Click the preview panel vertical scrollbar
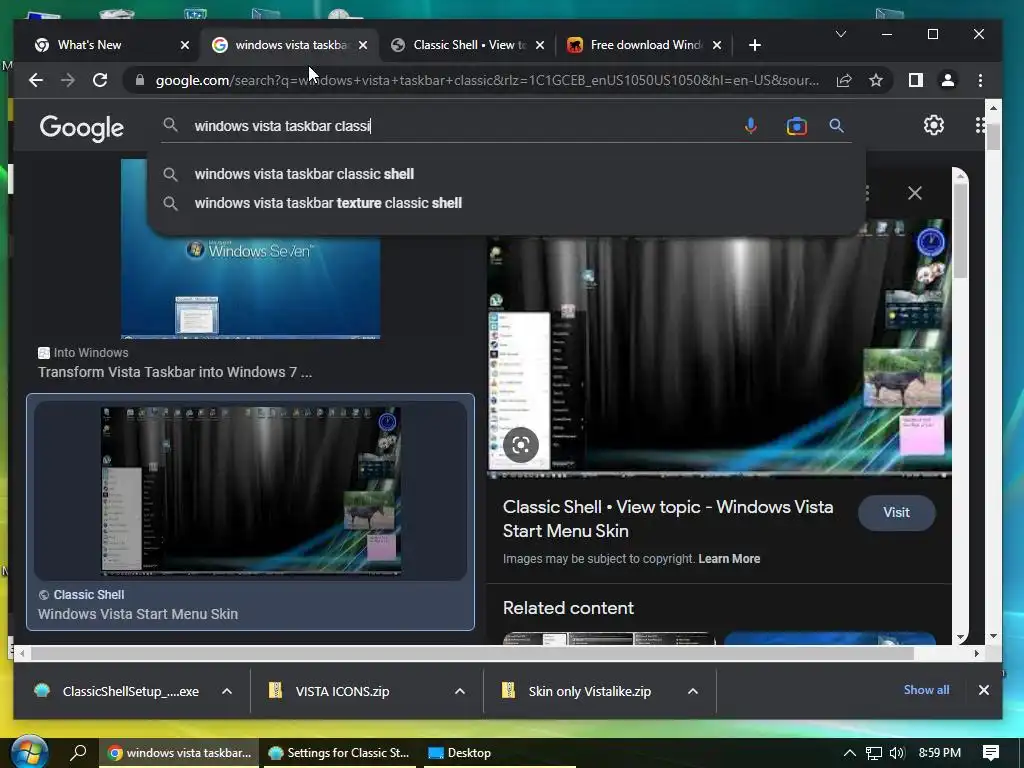1024x768 pixels. point(960,229)
